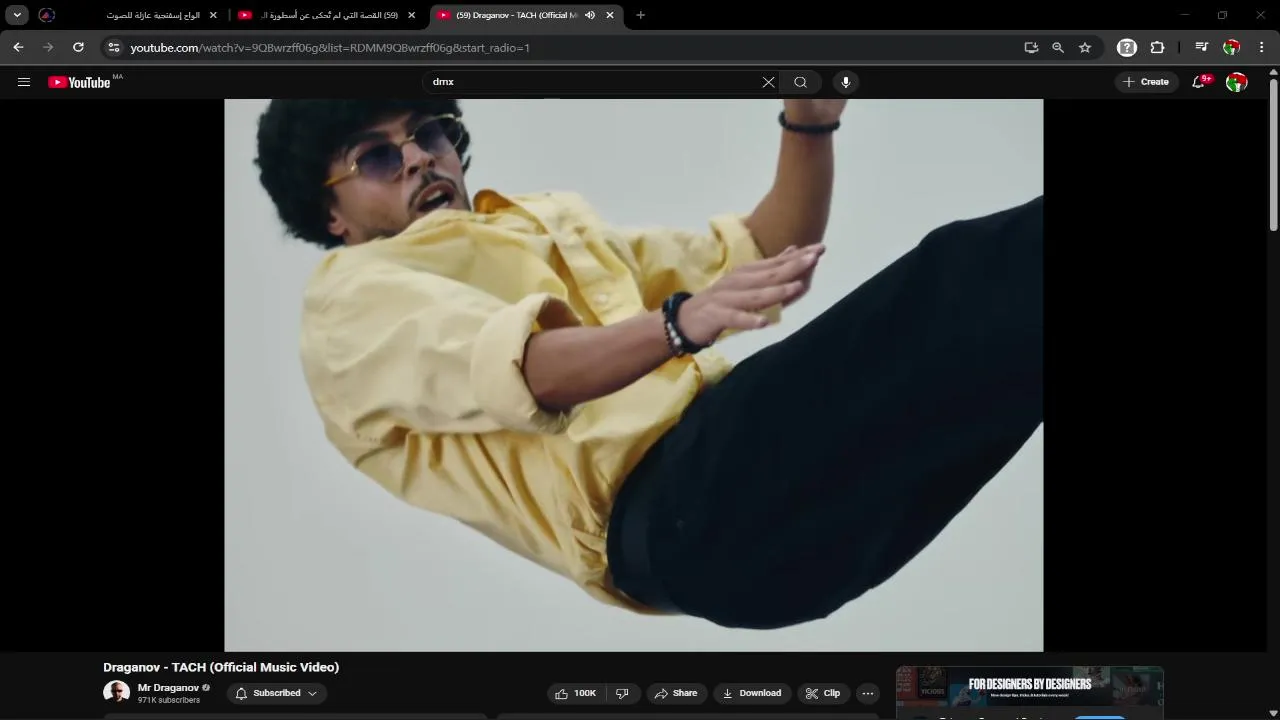Open the Create button
1280x720 pixels.
pos(1146,82)
